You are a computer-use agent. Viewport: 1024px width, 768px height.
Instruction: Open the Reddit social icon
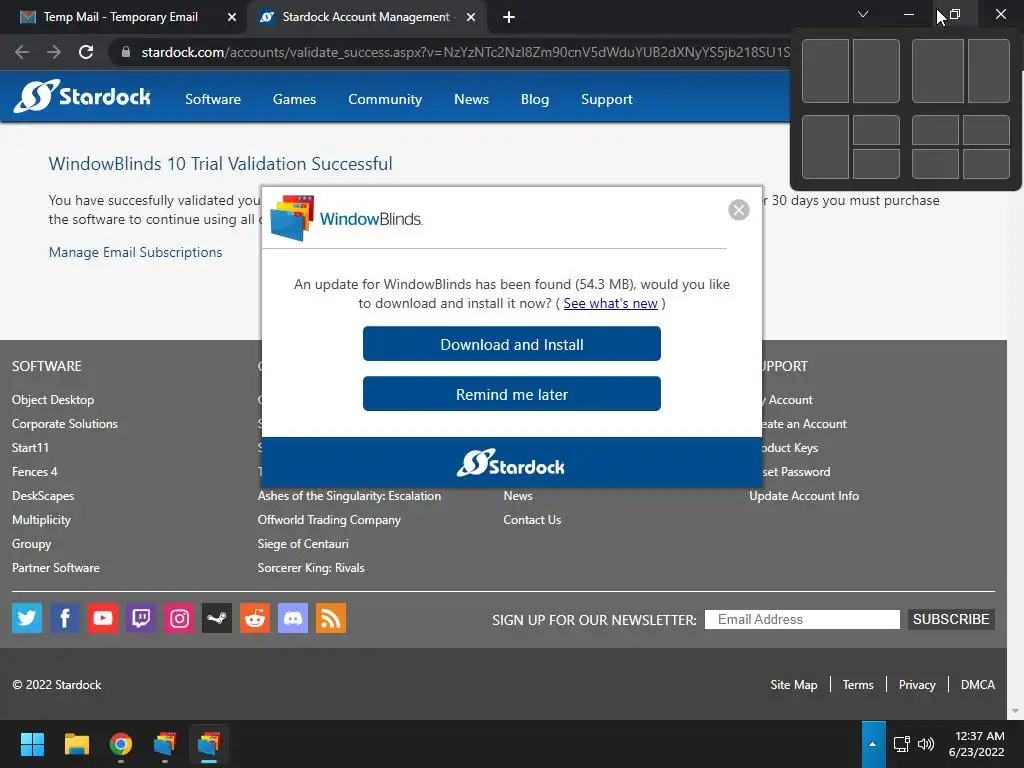pos(255,618)
